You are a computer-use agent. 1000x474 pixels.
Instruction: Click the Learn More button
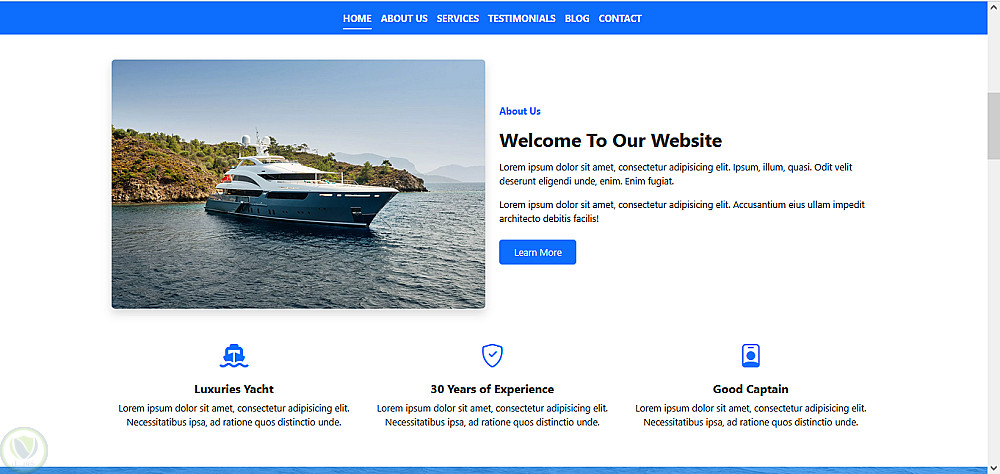click(x=538, y=252)
